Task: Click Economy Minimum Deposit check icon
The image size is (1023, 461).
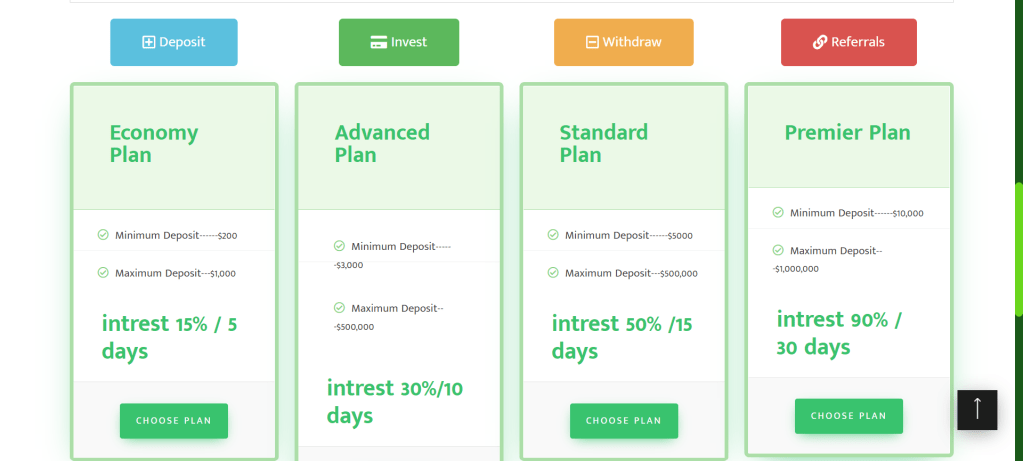Action: point(103,235)
